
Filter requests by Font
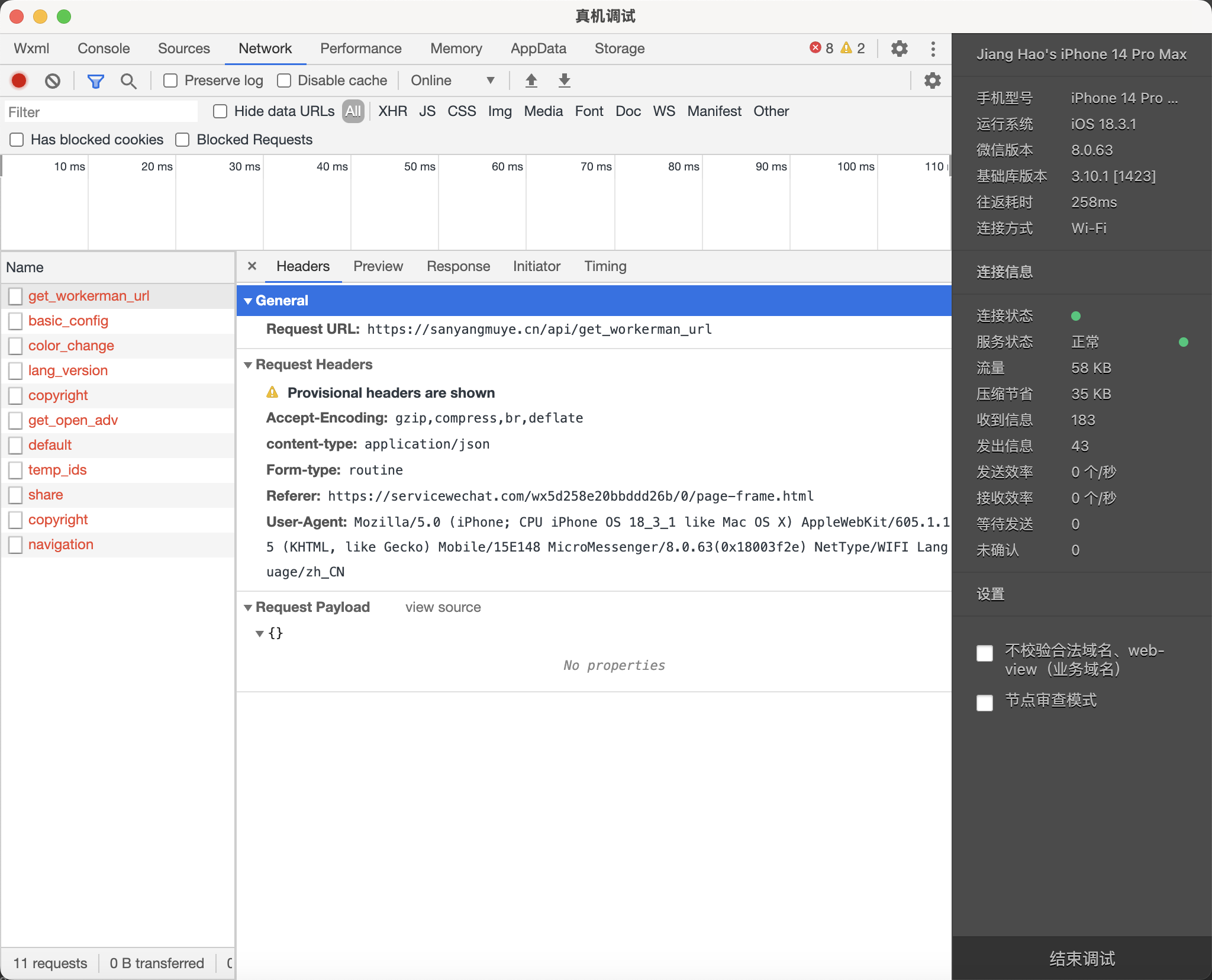pos(589,111)
